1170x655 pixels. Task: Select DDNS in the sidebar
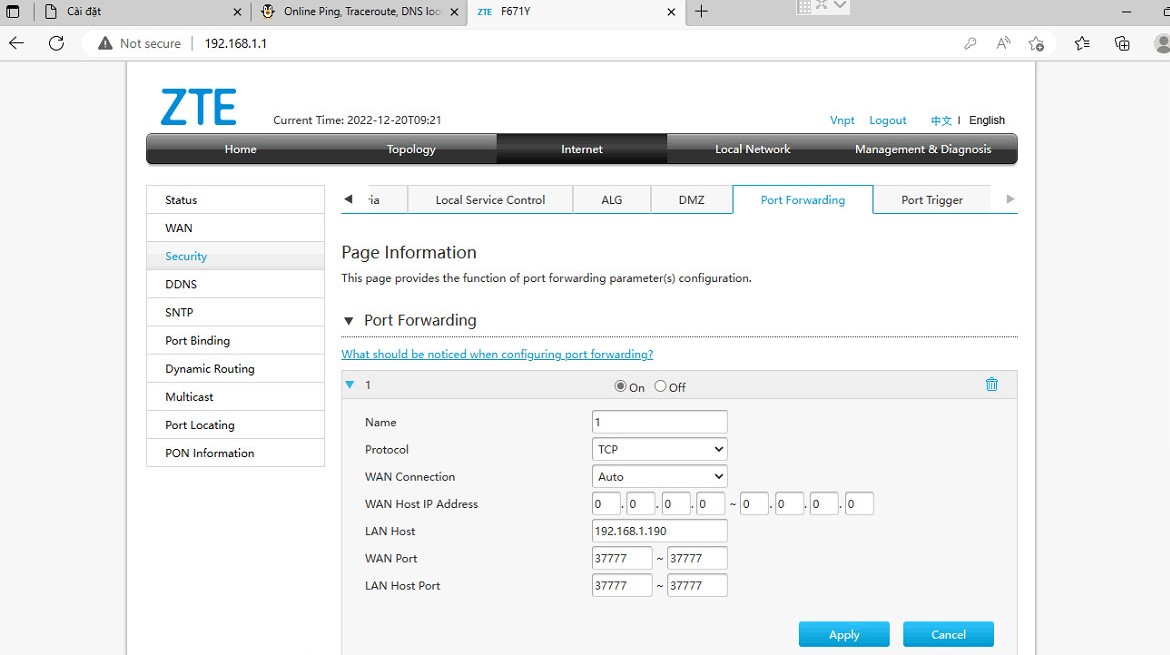click(181, 284)
